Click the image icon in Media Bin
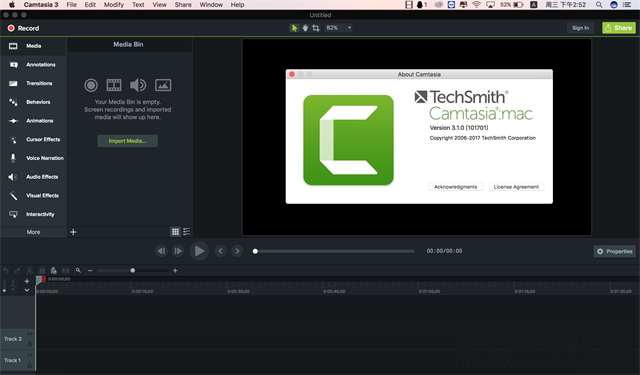 [163, 85]
